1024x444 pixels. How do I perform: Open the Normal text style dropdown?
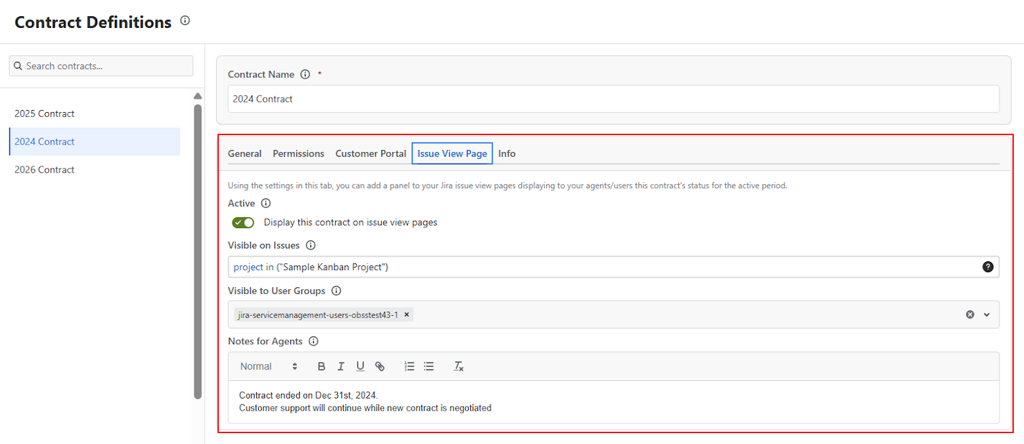pos(268,367)
